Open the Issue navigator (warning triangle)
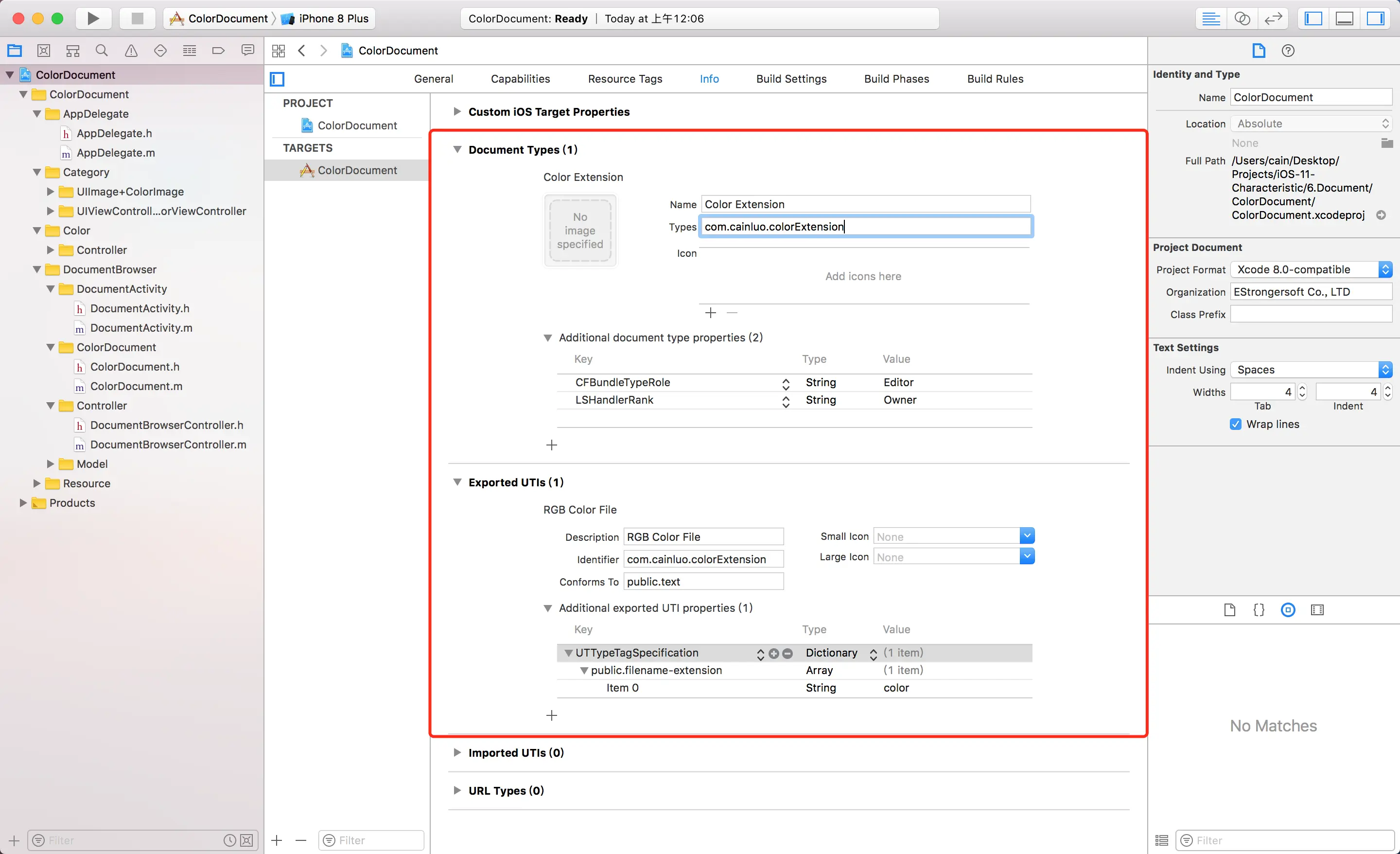Viewport: 1400px width, 854px height. click(x=131, y=51)
